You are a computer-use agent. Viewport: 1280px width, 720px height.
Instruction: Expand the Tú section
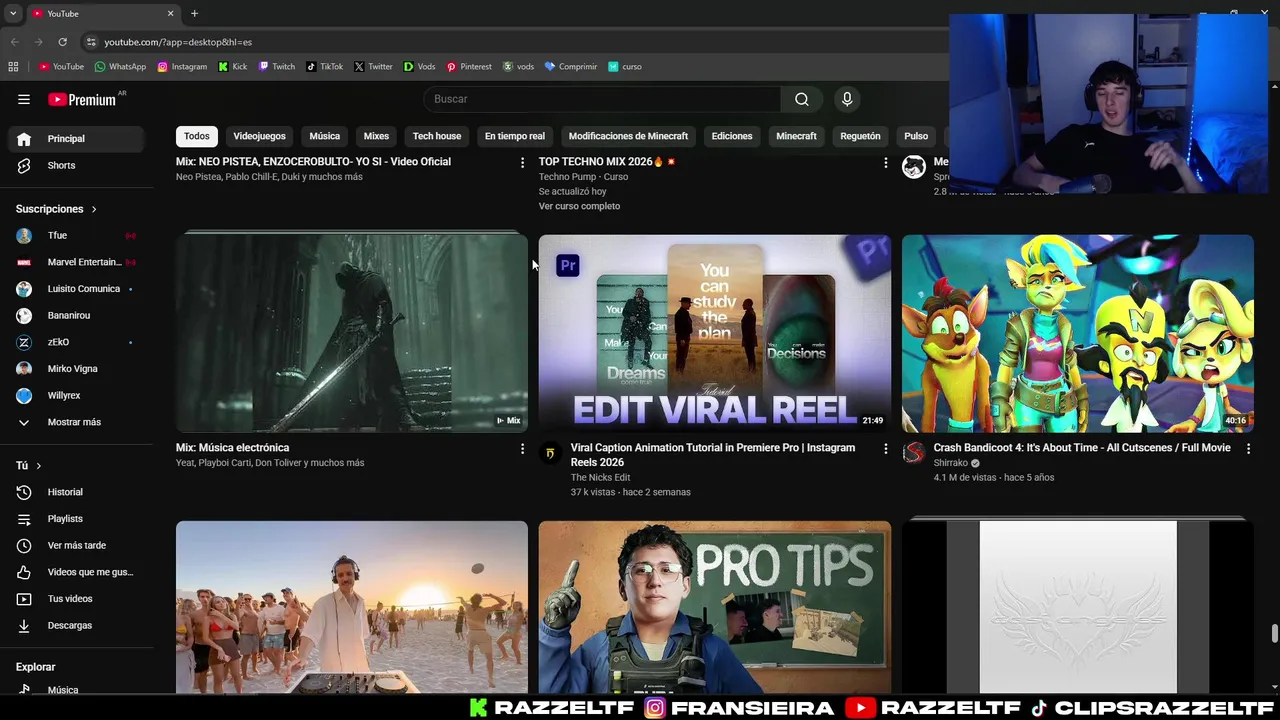point(29,466)
